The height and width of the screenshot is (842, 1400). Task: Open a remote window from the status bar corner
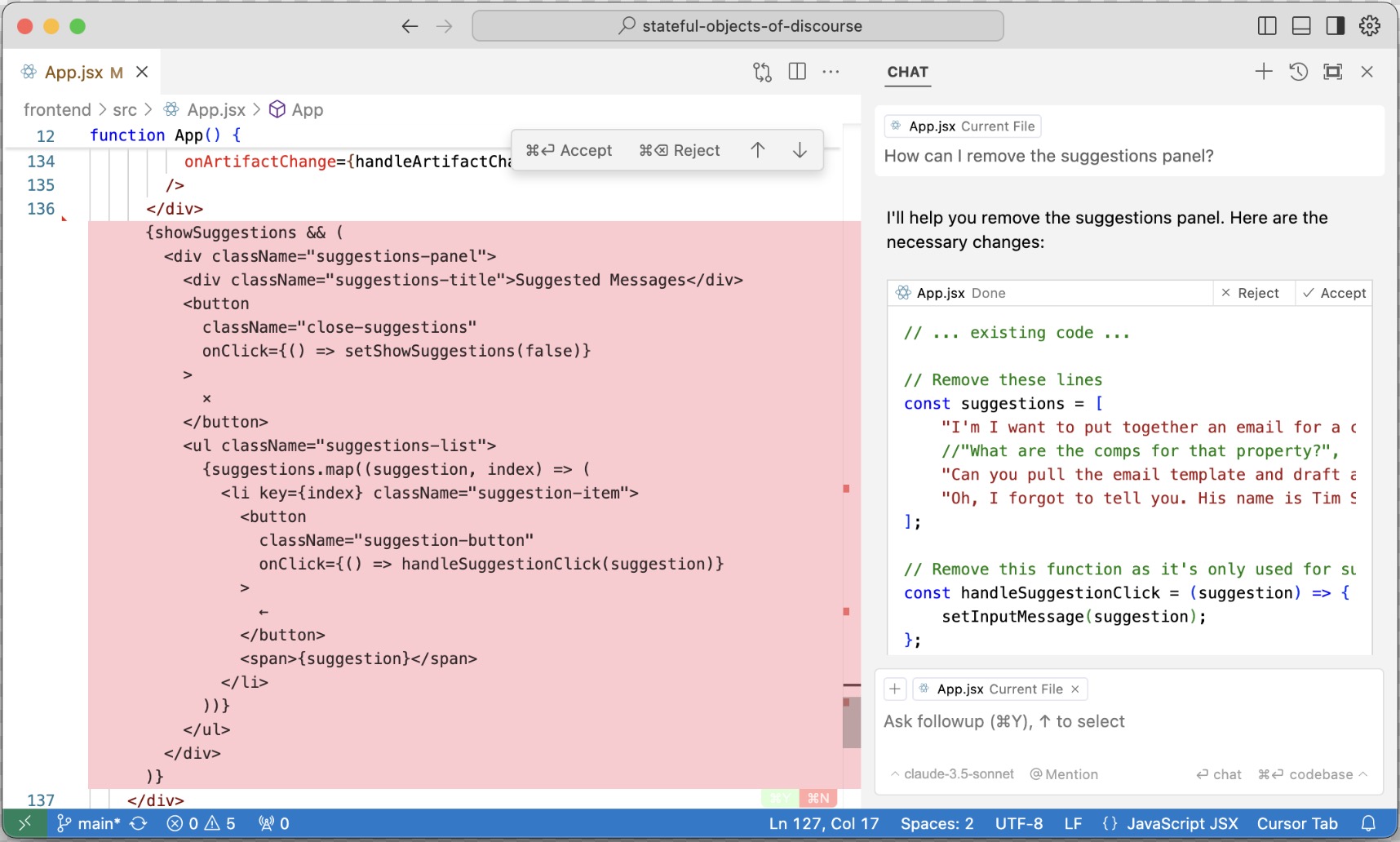(x=24, y=823)
